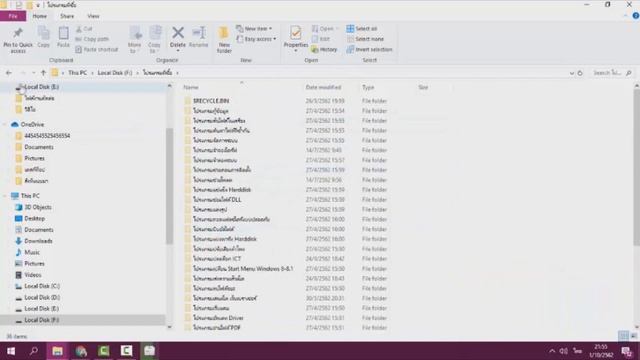640x360 pixels.
Task: Open the help question mark icon
Action: (636, 16)
